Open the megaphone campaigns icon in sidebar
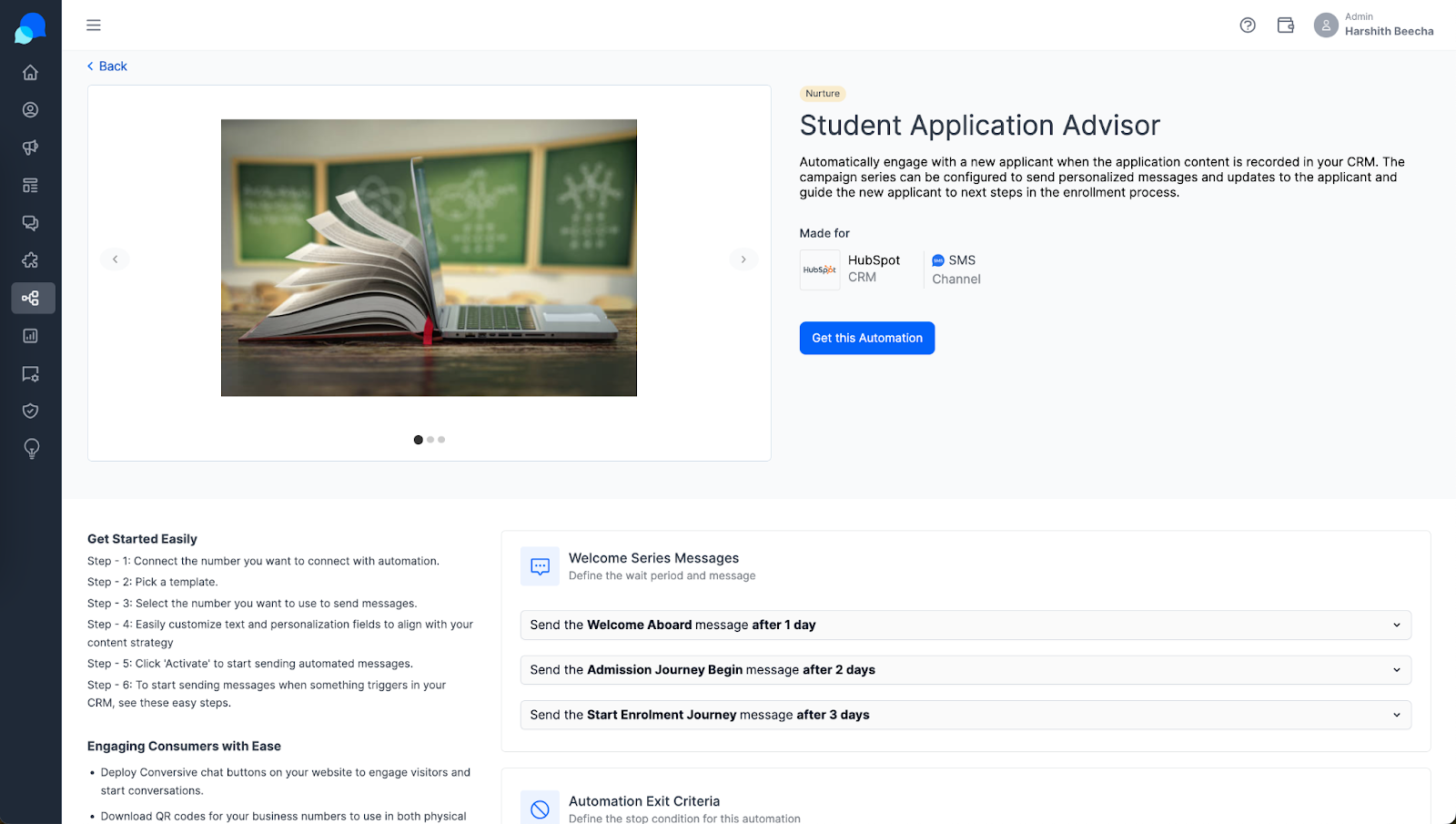 point(30,148)
